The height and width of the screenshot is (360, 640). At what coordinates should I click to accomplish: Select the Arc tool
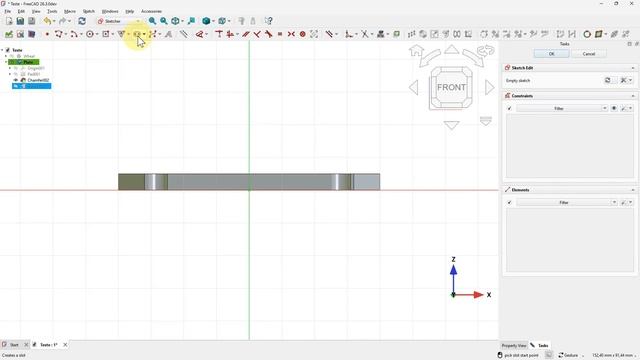(74, 34)
